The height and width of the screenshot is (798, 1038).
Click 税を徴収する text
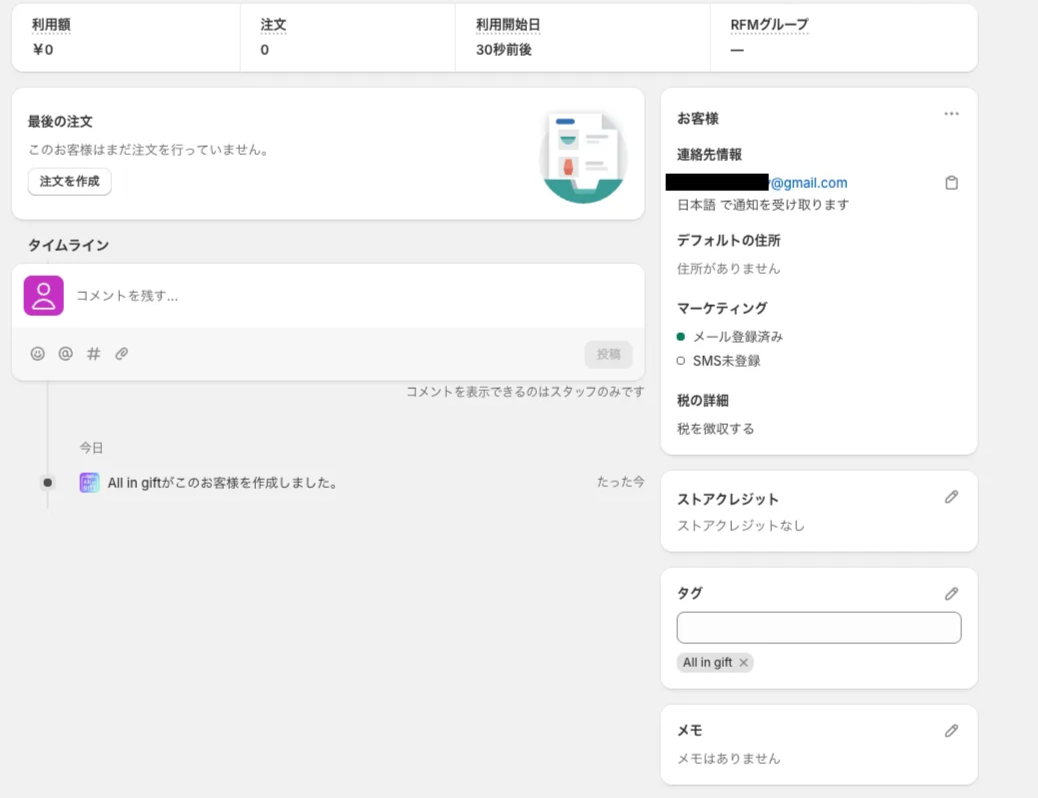point(715,428)
